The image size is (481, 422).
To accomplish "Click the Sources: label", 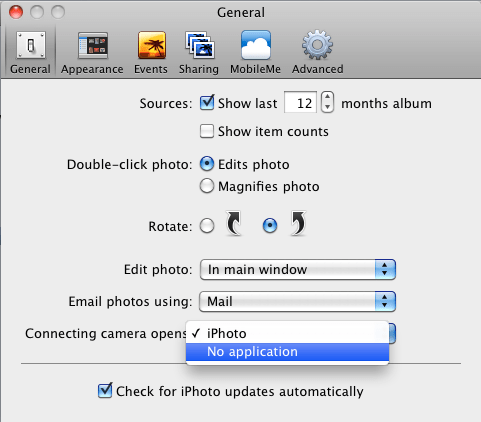I will (166, 104).
